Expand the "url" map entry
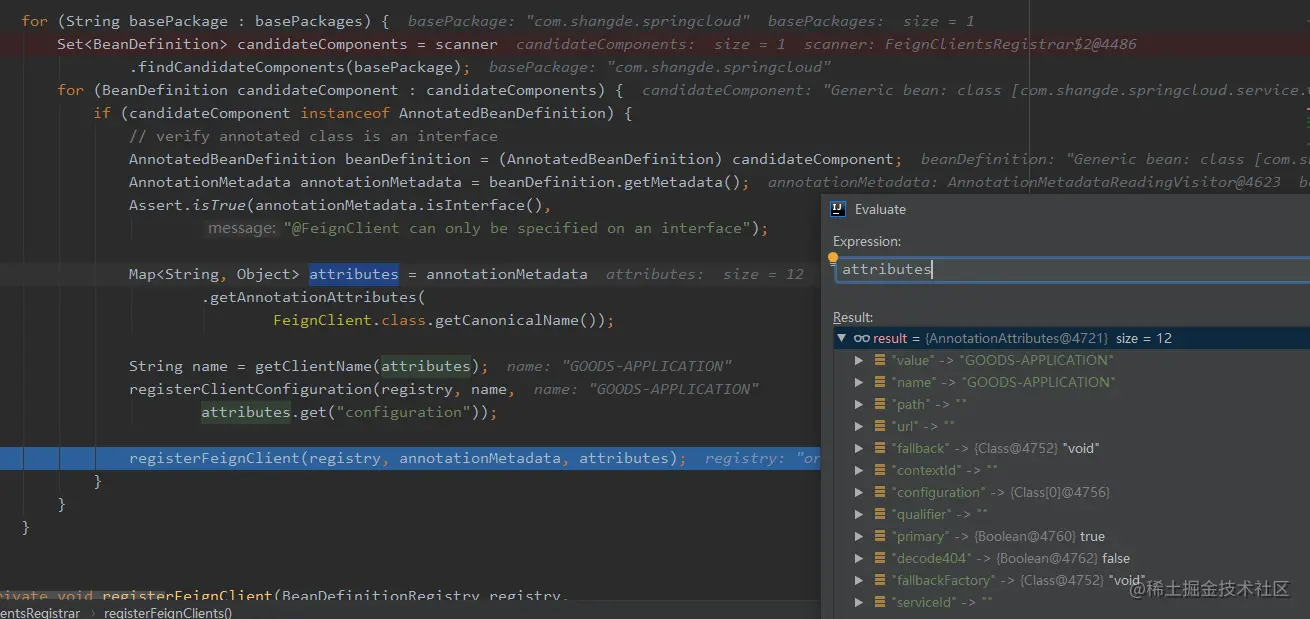The image size is (1310, 619). [x=859, y=426]
